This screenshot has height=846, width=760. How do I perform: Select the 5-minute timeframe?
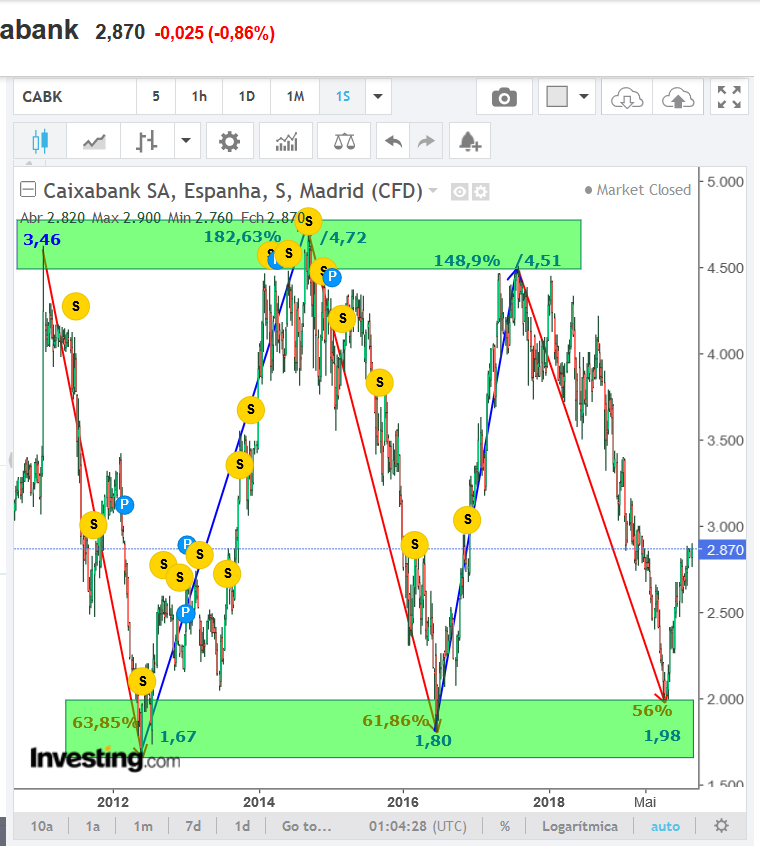(x=156, y=97)
